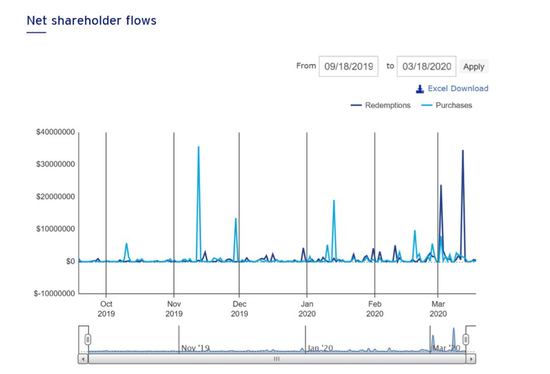
Task: Click the Excel download arrow icon
Action: tap(420, 89)
